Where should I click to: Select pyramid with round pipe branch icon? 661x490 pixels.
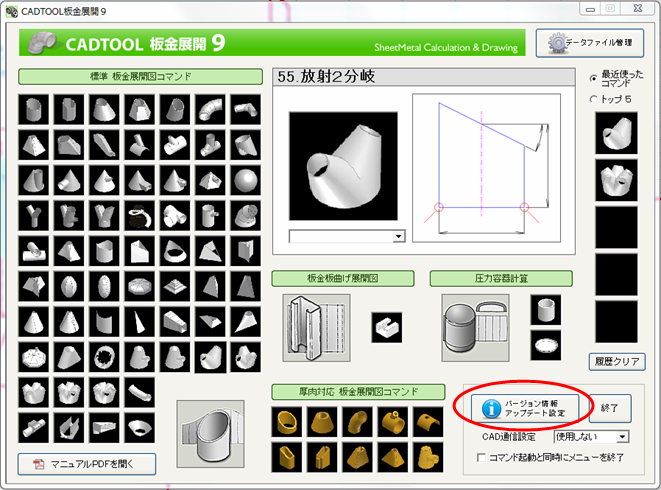(x=210, y=180)
